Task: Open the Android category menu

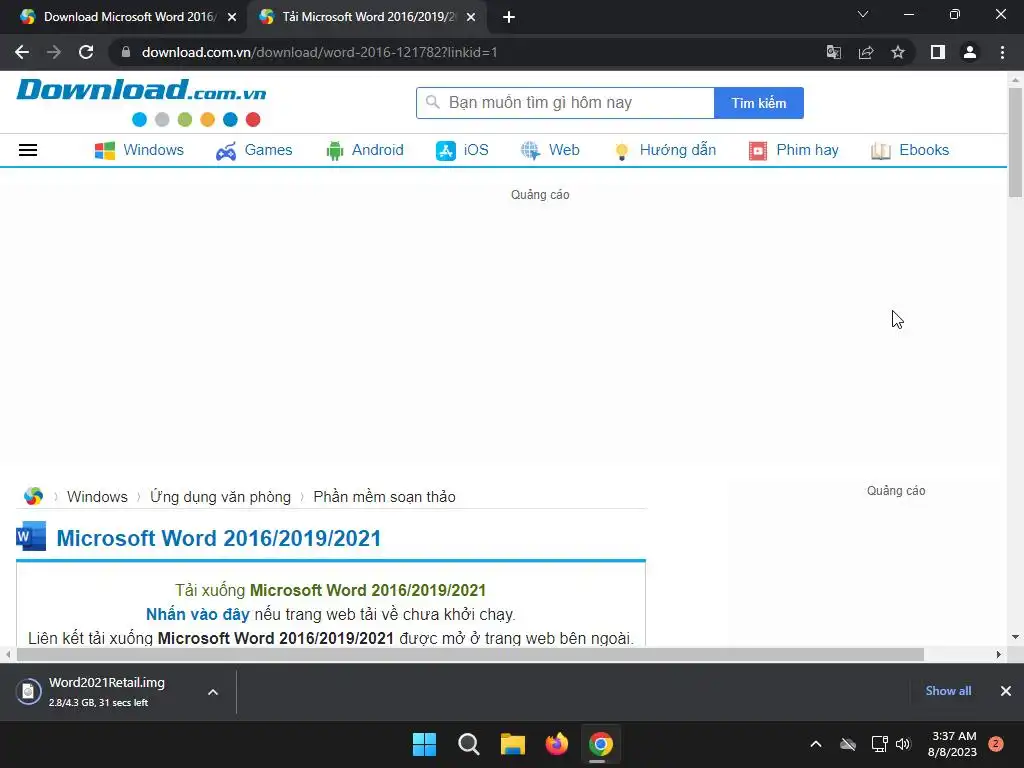Action: point(364,150)
